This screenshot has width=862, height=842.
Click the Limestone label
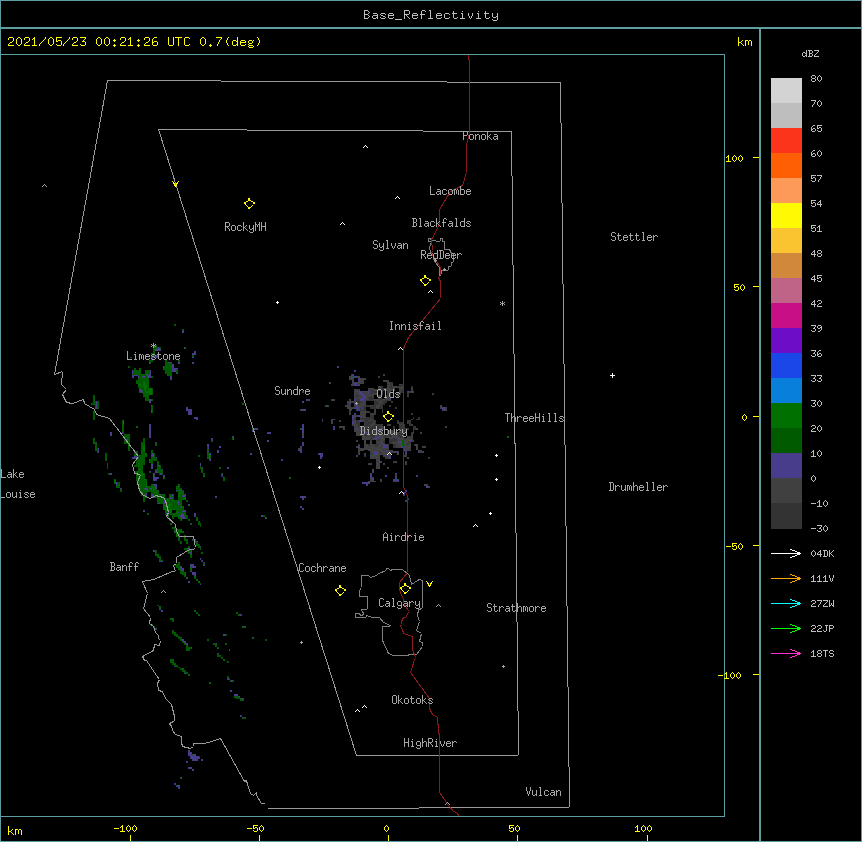(153, 356)
